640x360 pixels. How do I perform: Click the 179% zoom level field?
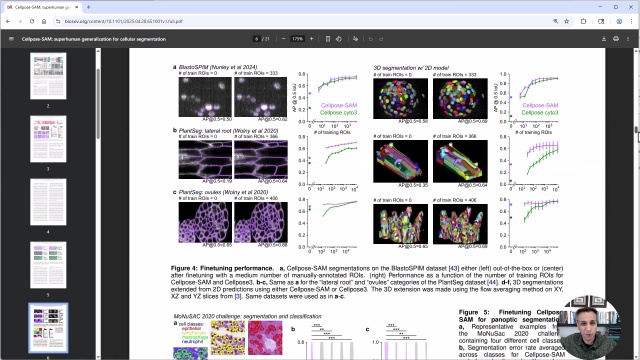coord(298,39)
